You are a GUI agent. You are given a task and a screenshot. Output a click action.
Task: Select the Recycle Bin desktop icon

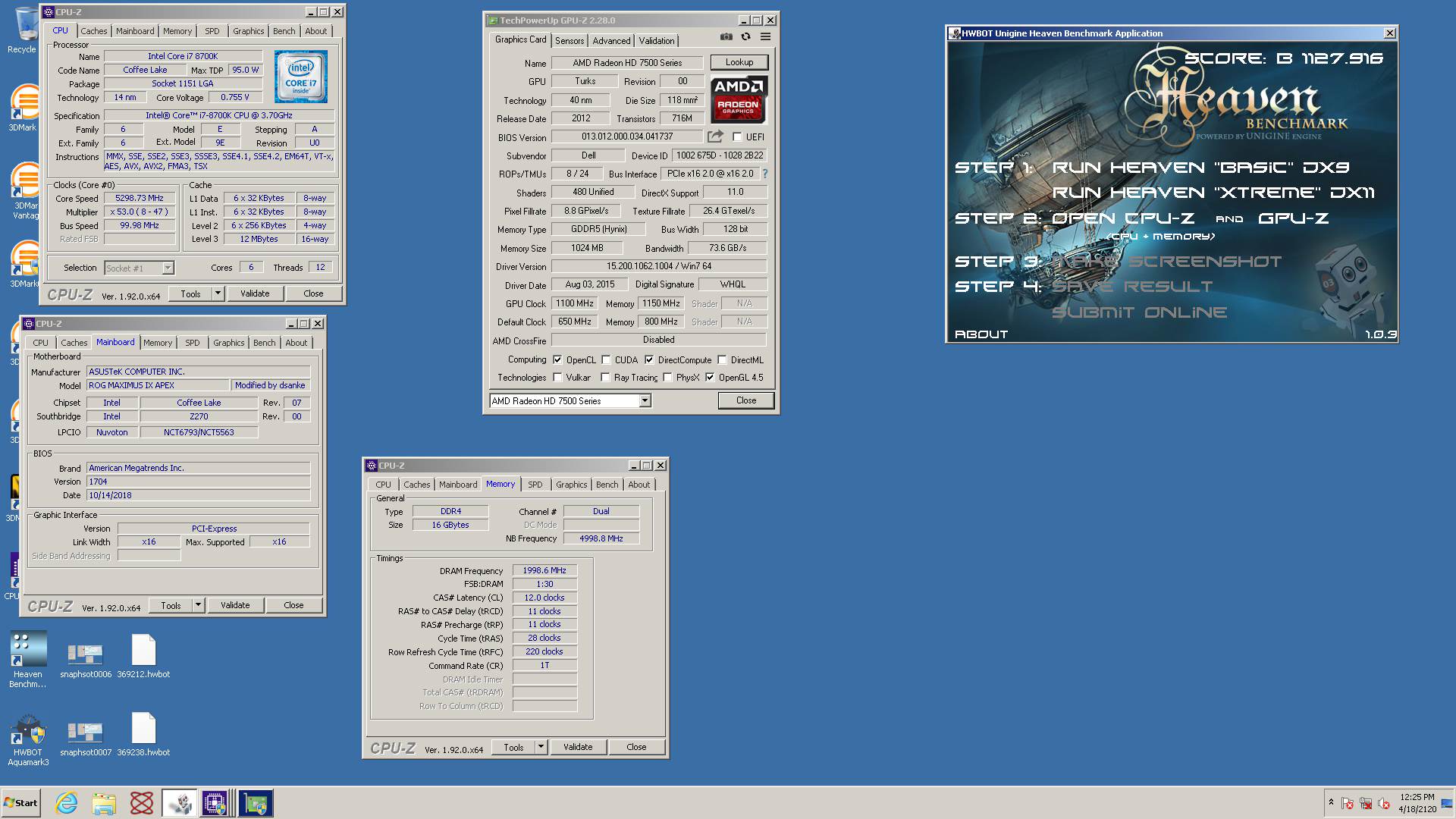[23, 30]
